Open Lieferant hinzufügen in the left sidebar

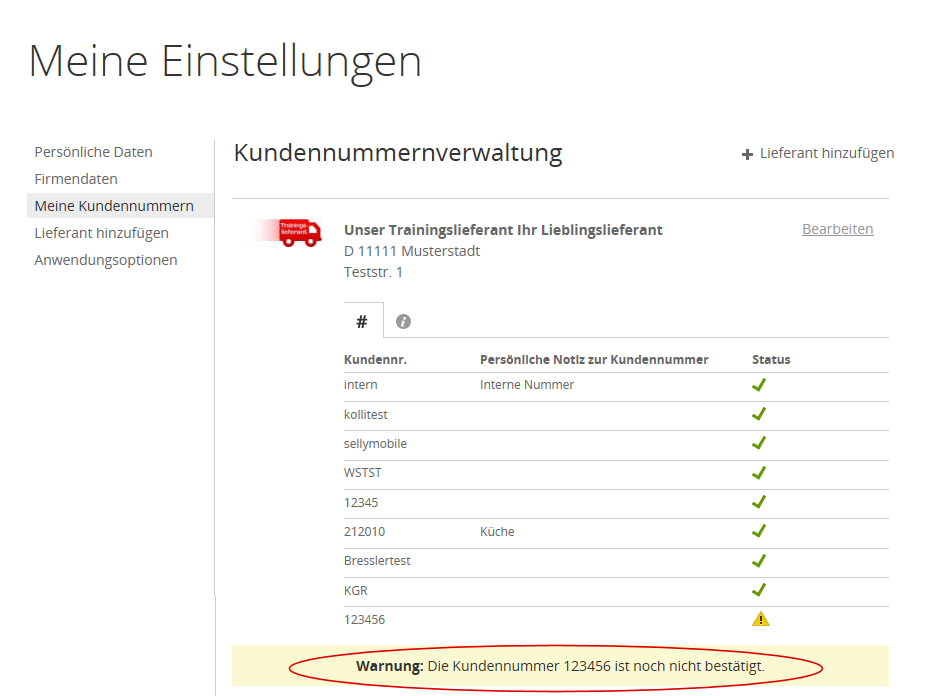coord(101,233)
